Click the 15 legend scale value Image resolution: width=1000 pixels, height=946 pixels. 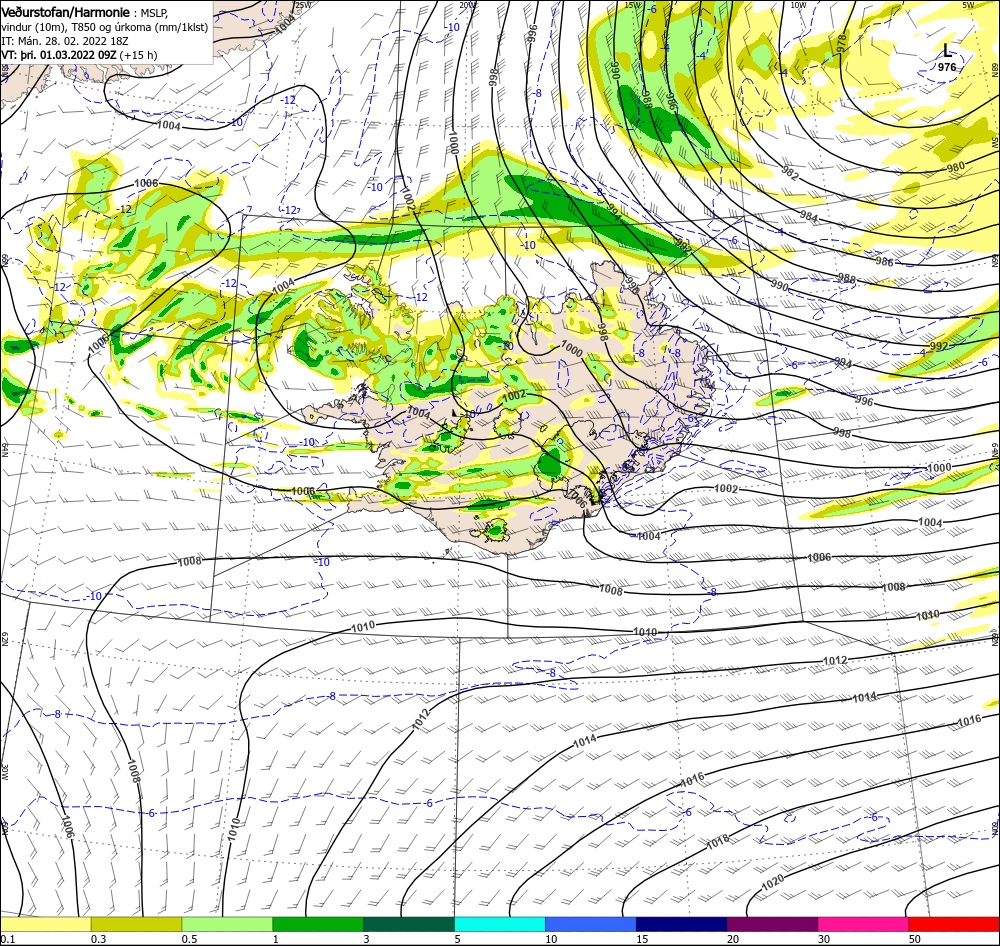tap(642, 939)
